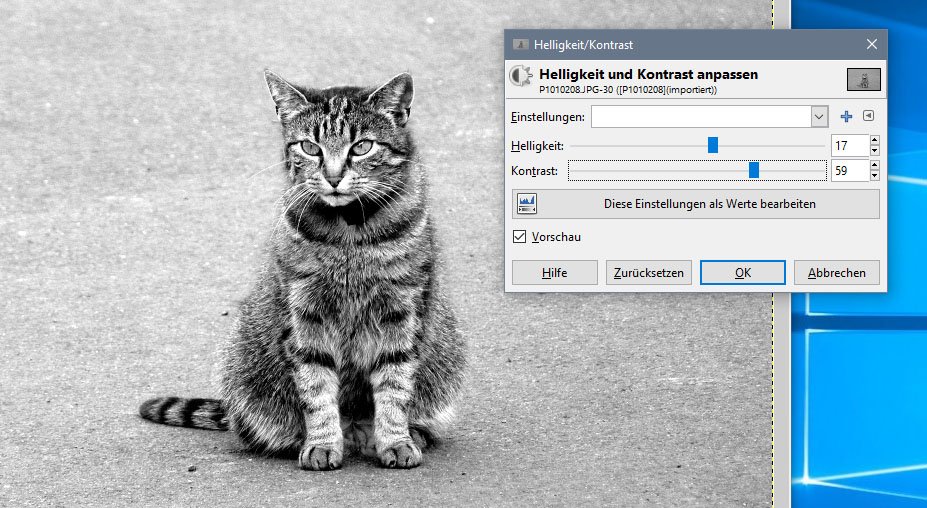
Task: Click the brightness-contrast icon in dialog header
Action: [521, 77]
